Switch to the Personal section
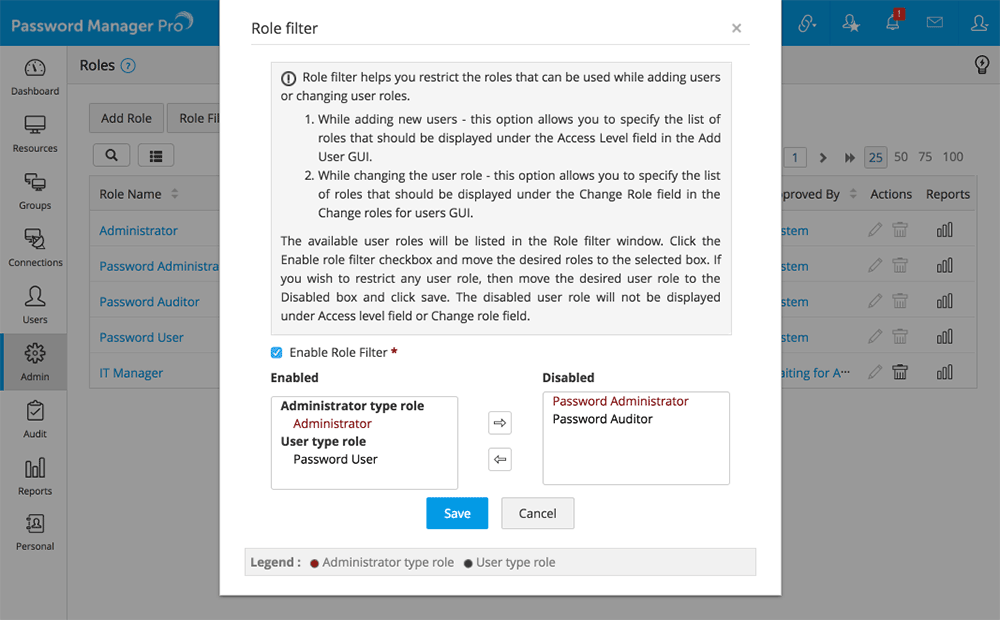This screenshot has height=620, width=1000. coord(34,531)
